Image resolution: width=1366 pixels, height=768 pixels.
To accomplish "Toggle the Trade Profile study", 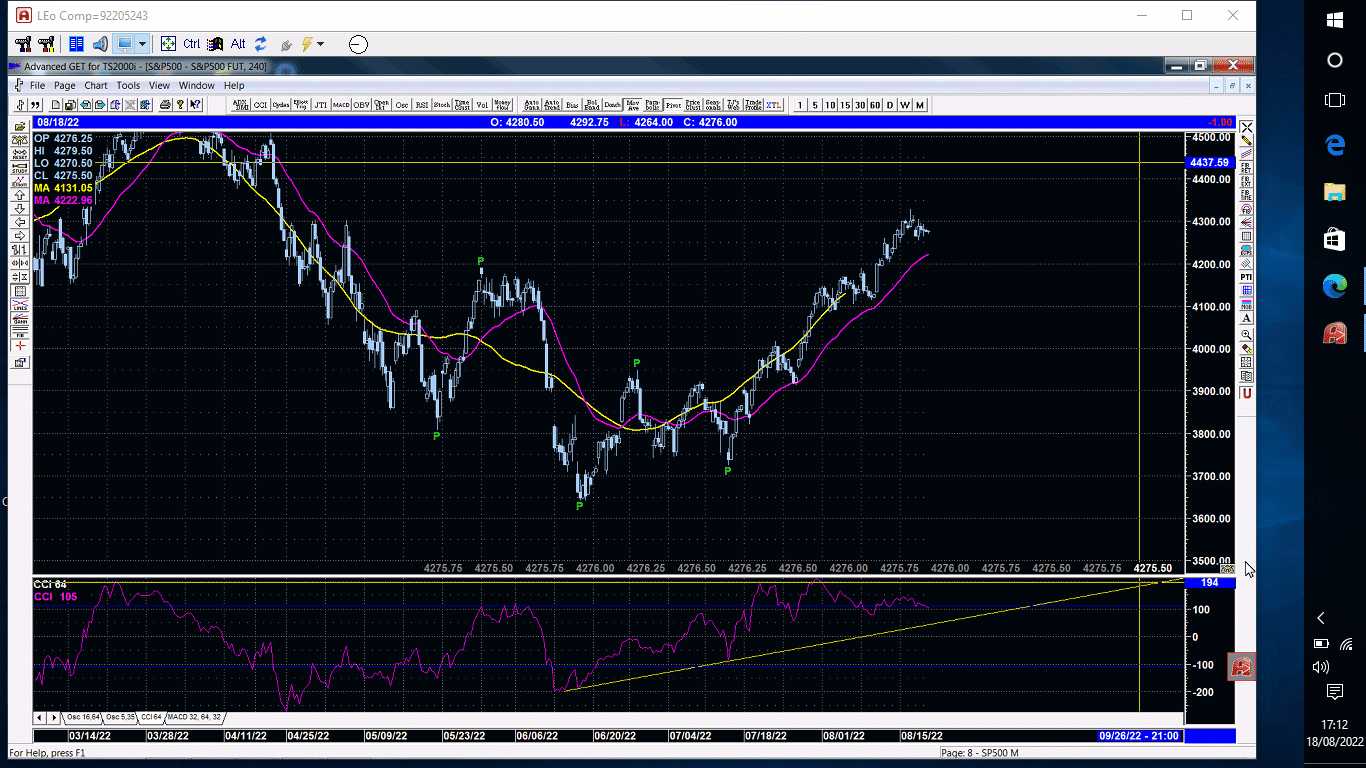I will click(x=753, y=104).
